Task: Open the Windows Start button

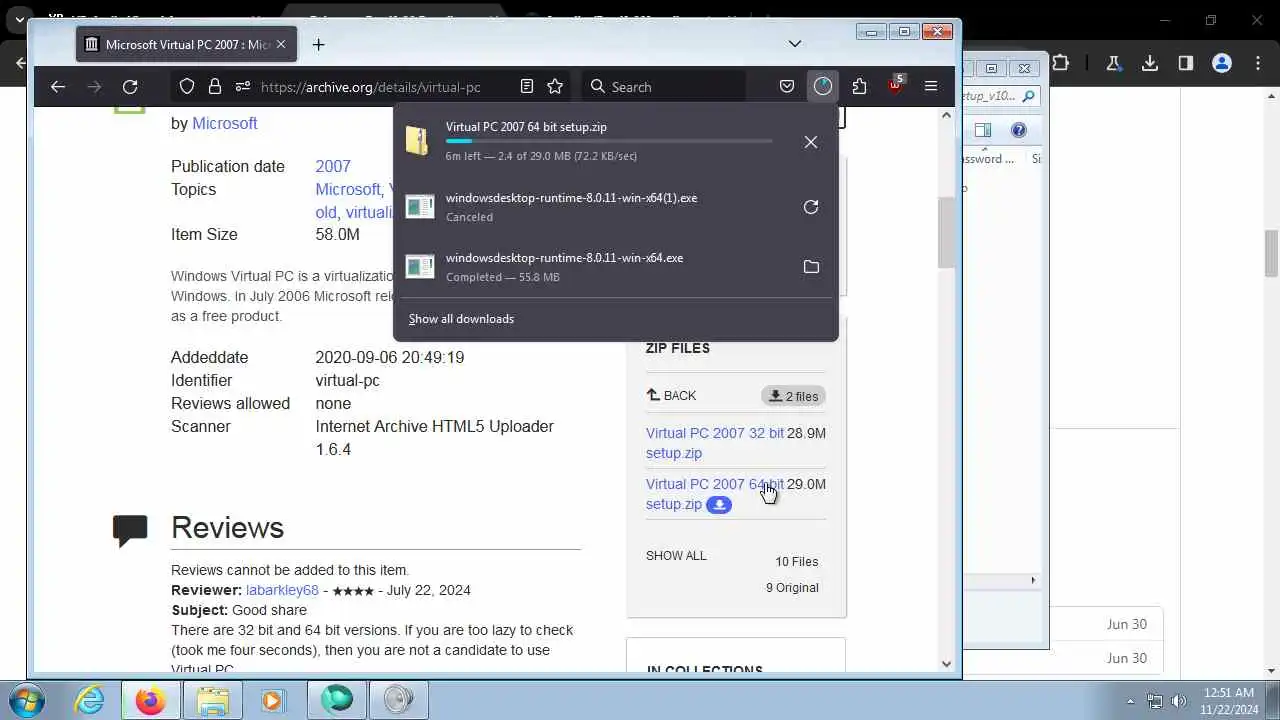Action: pos(28,700)
